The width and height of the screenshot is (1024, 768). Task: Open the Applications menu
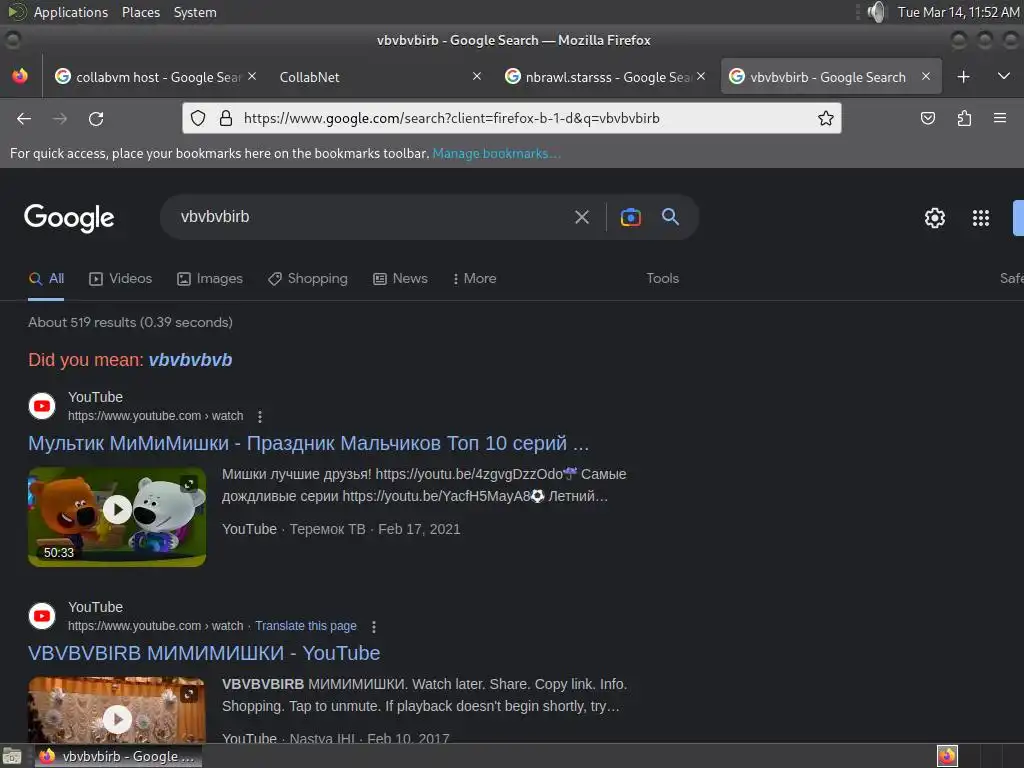pos(71,12)
